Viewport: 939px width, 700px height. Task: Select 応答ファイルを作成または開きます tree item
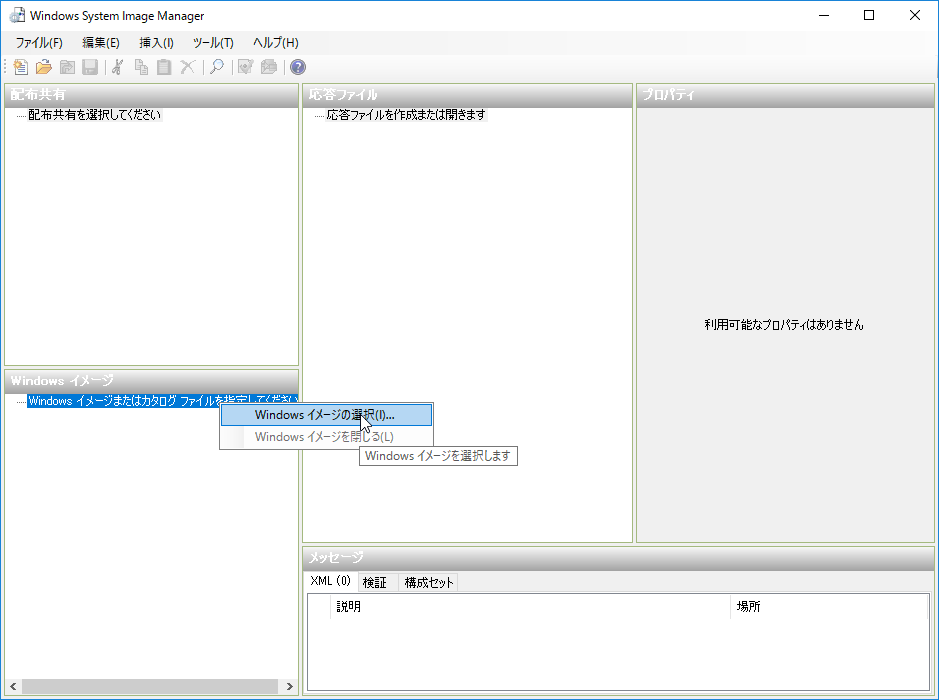(x=406, y=115)
